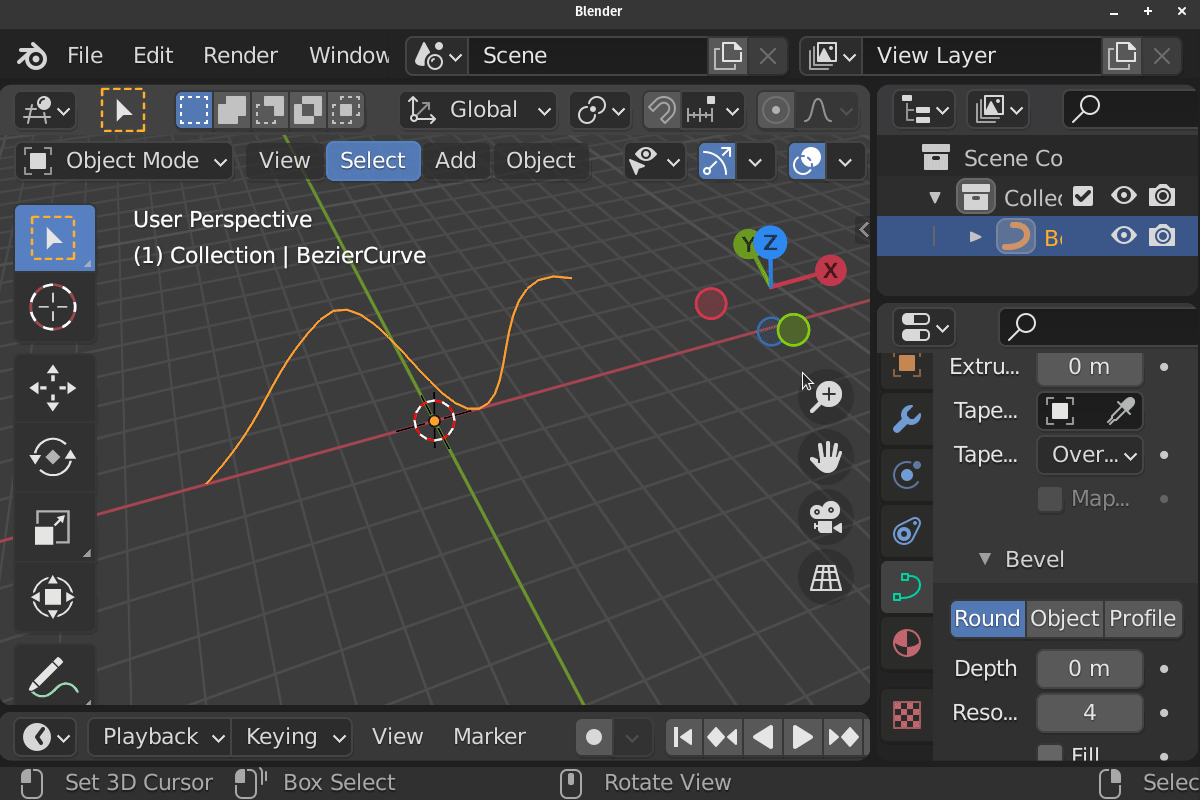The height and width of the screenshot is (800, 1200).
Task: Open the File menu
Action: (85, 56)
